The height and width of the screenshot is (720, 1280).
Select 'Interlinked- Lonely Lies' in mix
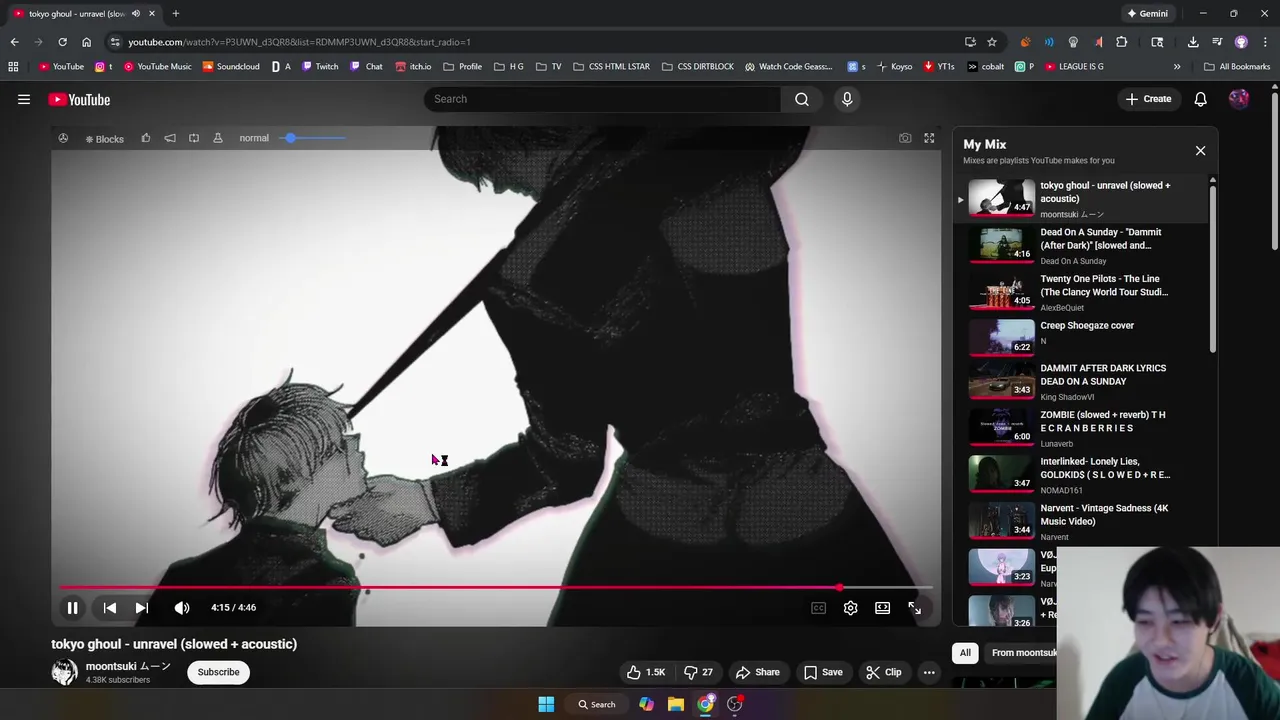pyautogui.click(x=1081, y=475)
